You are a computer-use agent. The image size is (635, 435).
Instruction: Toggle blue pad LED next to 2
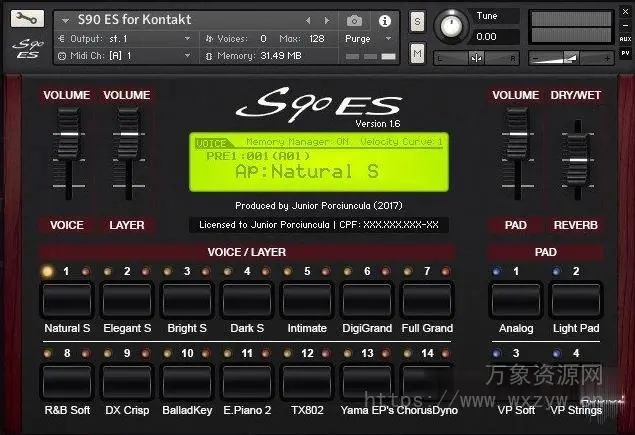click(x=556, y=271)
